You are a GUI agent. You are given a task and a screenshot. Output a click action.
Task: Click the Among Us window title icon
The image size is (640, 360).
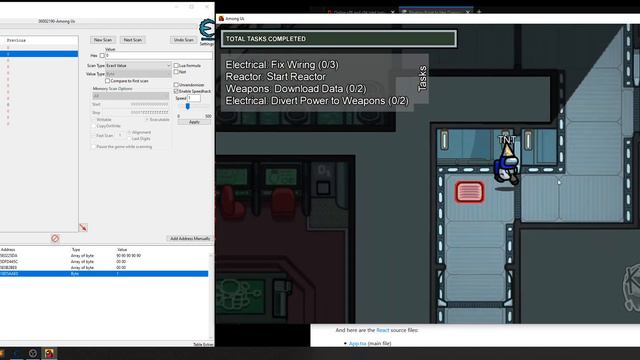[x=221, y=19]
